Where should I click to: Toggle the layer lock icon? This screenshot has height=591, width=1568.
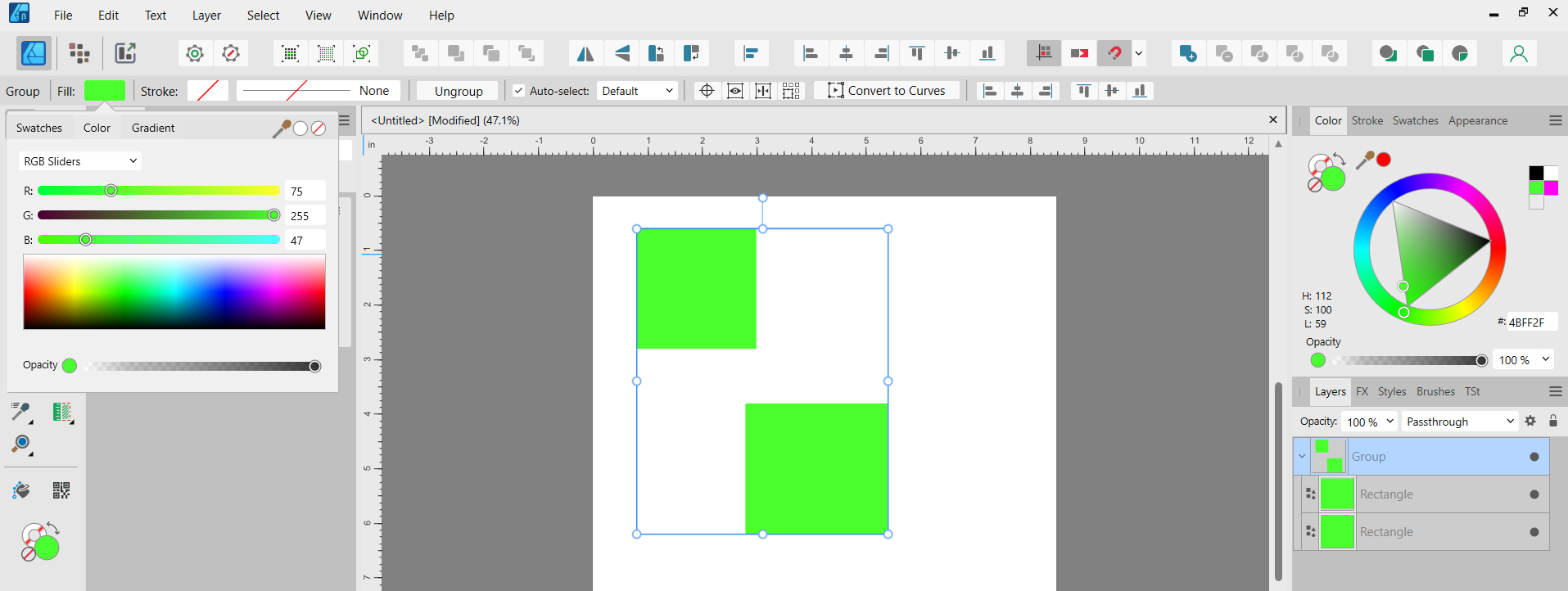[1553, 421]
